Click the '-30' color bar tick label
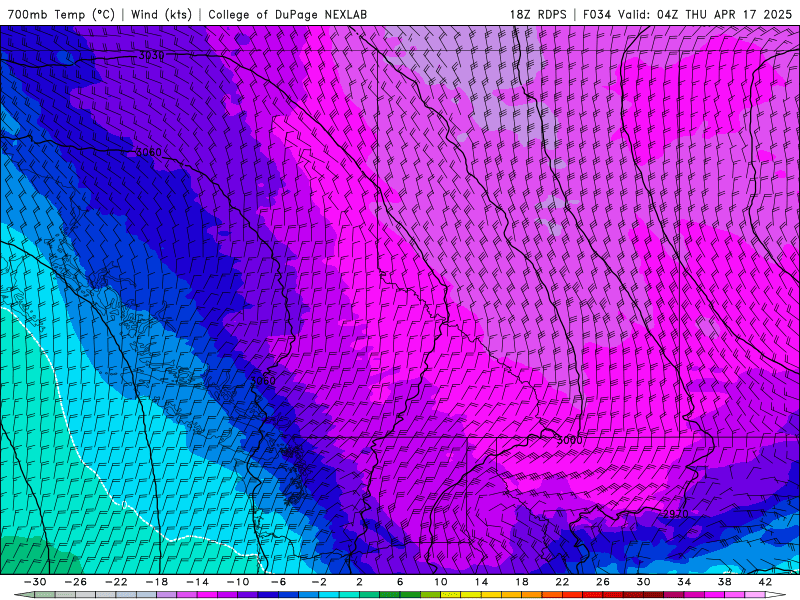This screenshot has width=800, height=600. (x=36, y=582)
